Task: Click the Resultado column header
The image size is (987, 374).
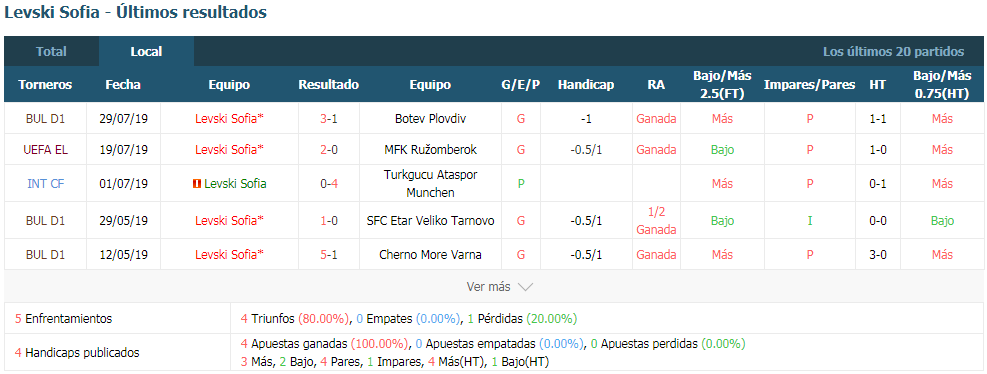Action: pyautogui.click(x=329, y=84)
